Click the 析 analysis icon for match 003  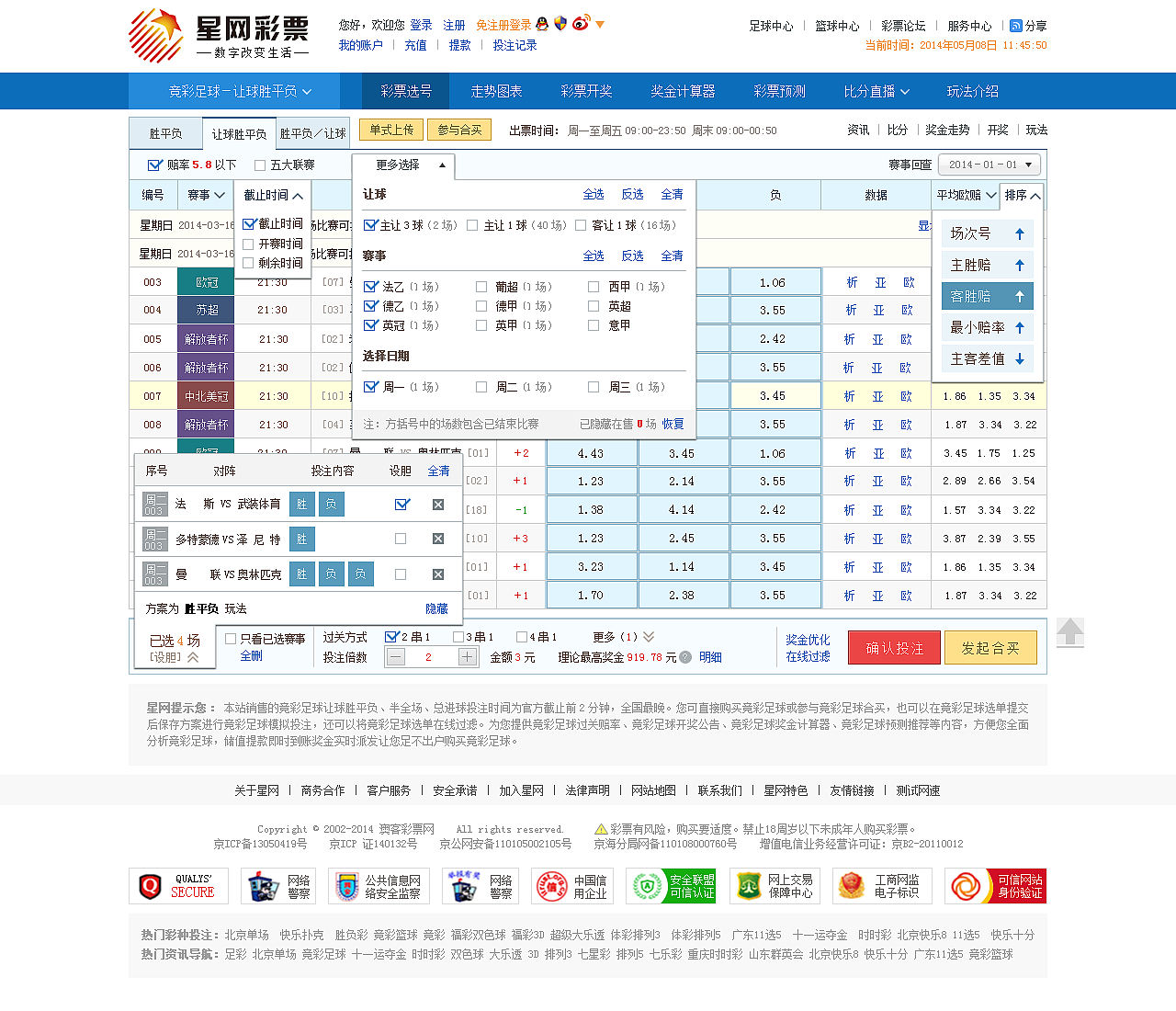click(850, 282)
